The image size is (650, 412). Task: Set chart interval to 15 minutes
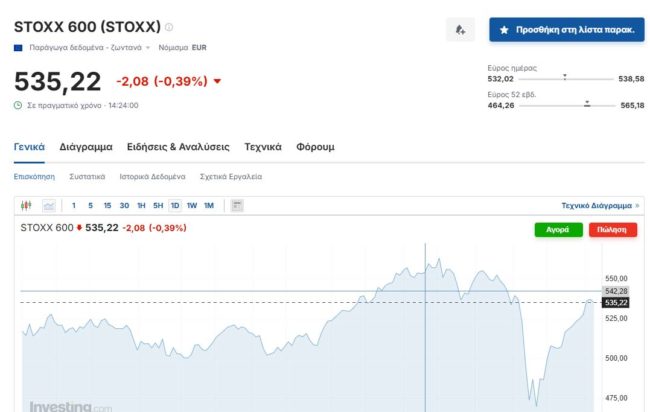click(107, 206)
